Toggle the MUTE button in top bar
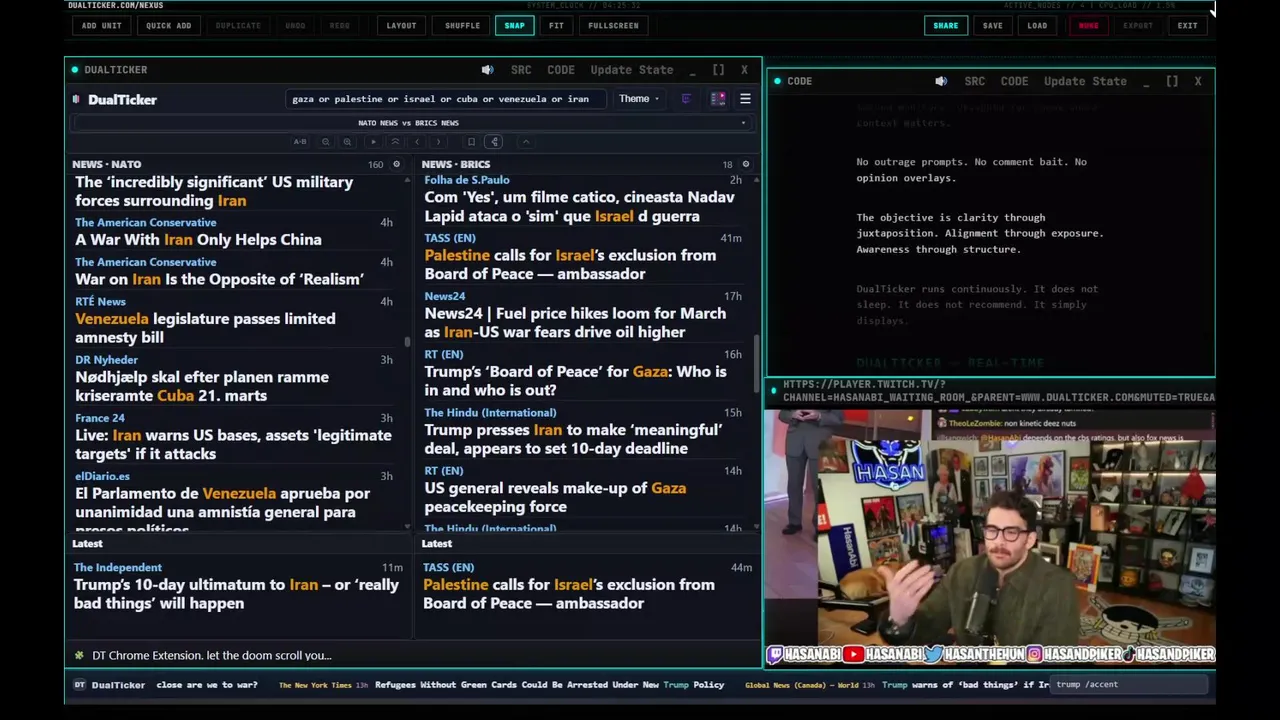Screen dimensions: 1280x720 pos(1088,25)
